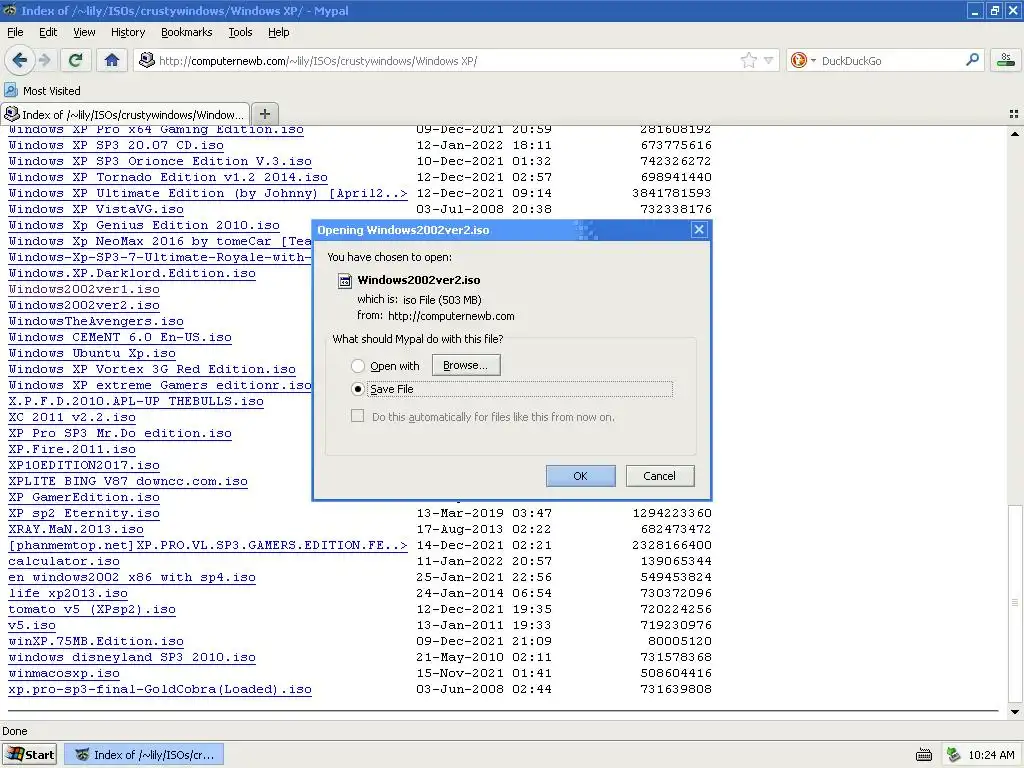Switch to the Mypal taskbar button

[x=145, y=754]
